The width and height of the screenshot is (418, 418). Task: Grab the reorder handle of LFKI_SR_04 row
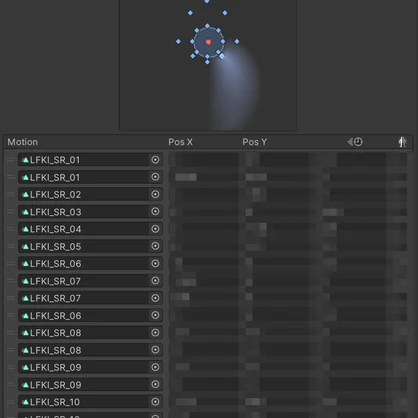[11, 229]
